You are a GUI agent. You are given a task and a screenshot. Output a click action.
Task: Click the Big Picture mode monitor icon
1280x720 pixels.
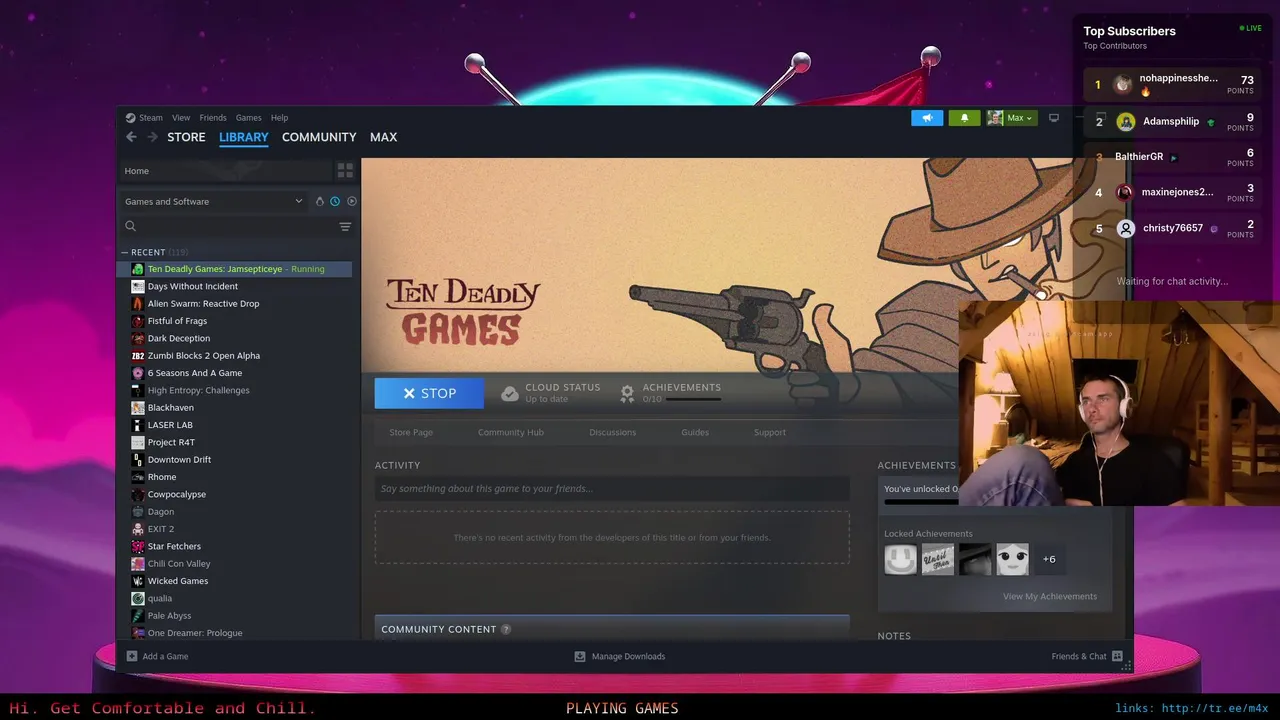pos(1053,118)
